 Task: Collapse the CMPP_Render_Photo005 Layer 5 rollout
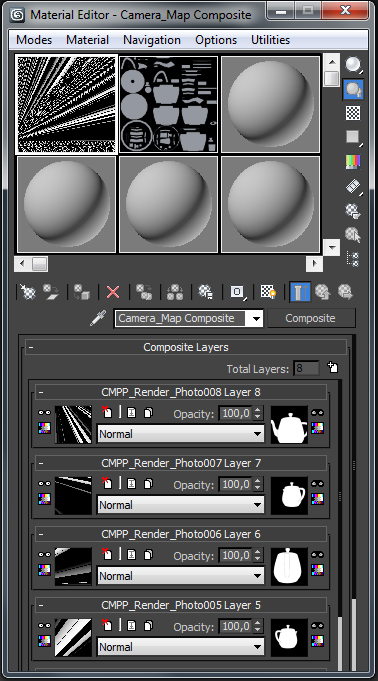click(x=41, y=605)
